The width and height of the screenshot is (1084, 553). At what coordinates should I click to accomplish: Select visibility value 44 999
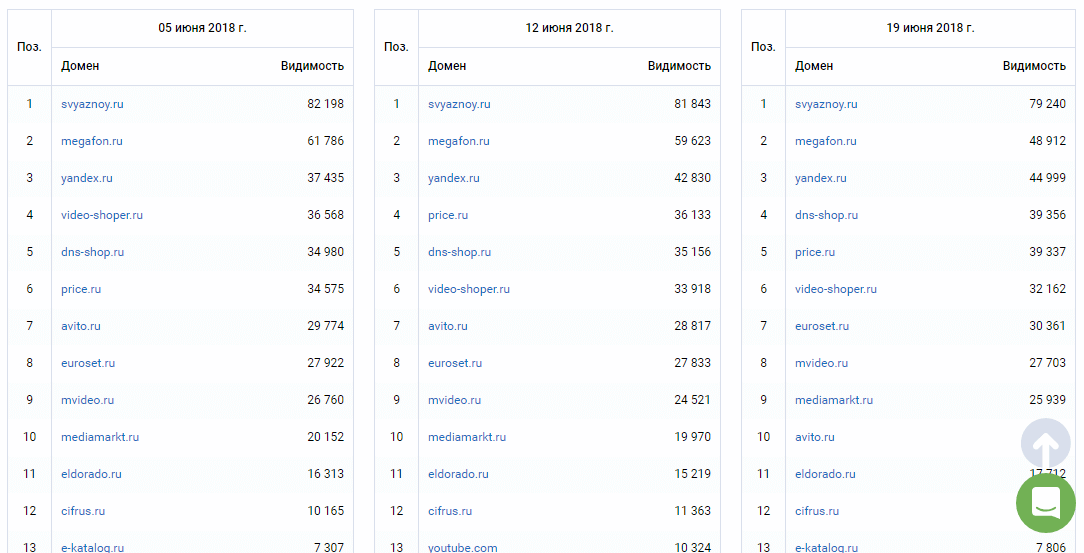click(x=1047, y=178)
